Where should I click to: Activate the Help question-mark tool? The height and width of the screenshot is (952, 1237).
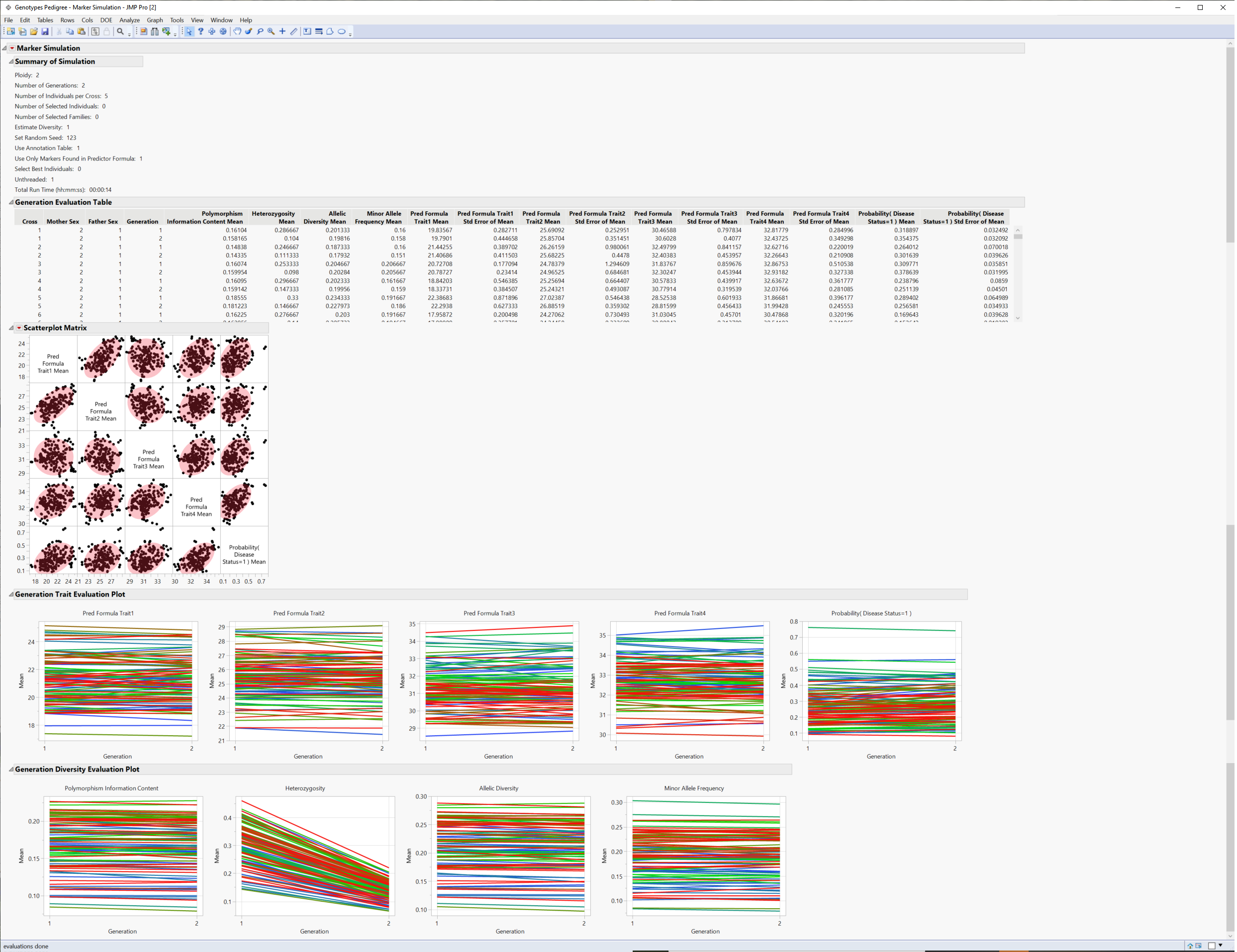coord(201,32)
